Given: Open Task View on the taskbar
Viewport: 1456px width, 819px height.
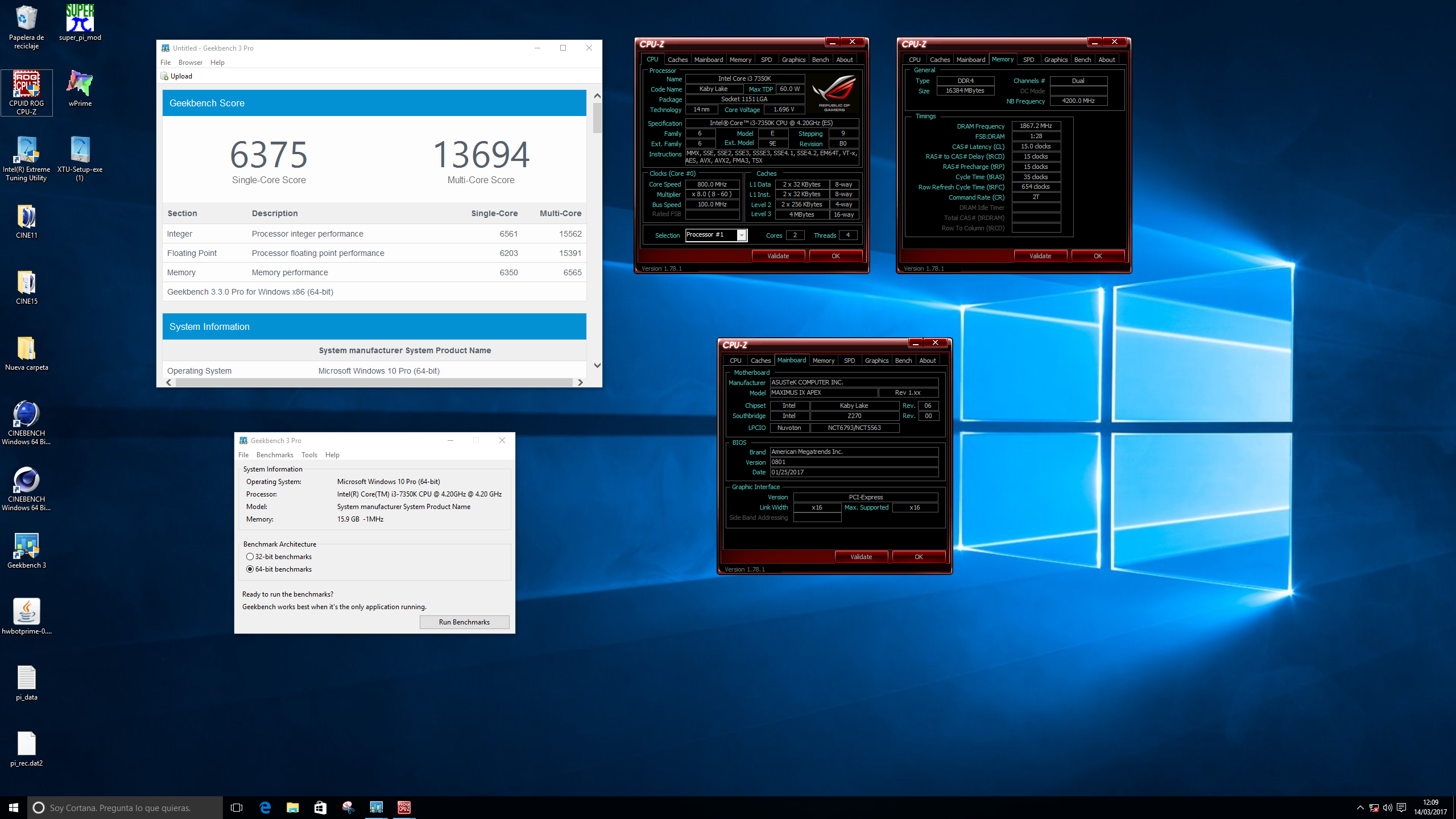Looking at the screenshot, I should click(x=237, y=808).
